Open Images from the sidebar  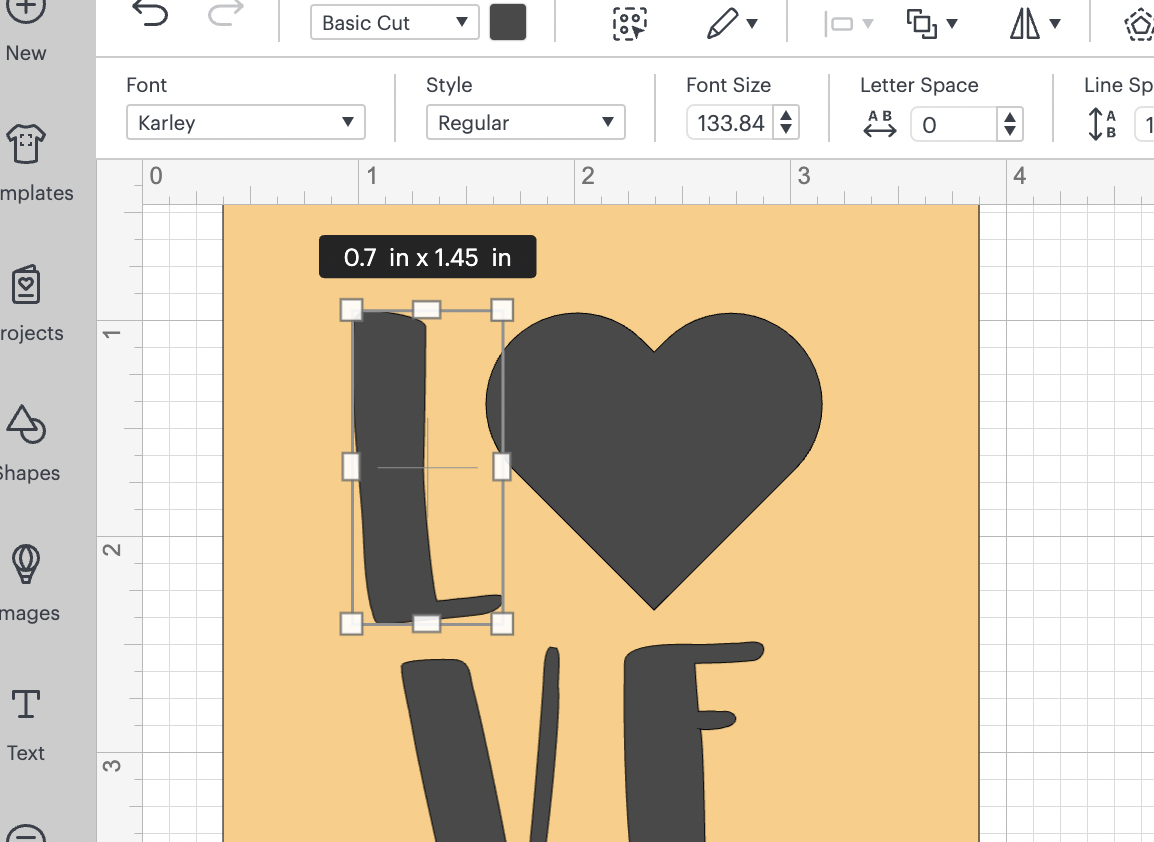click(x=27, y=583)
